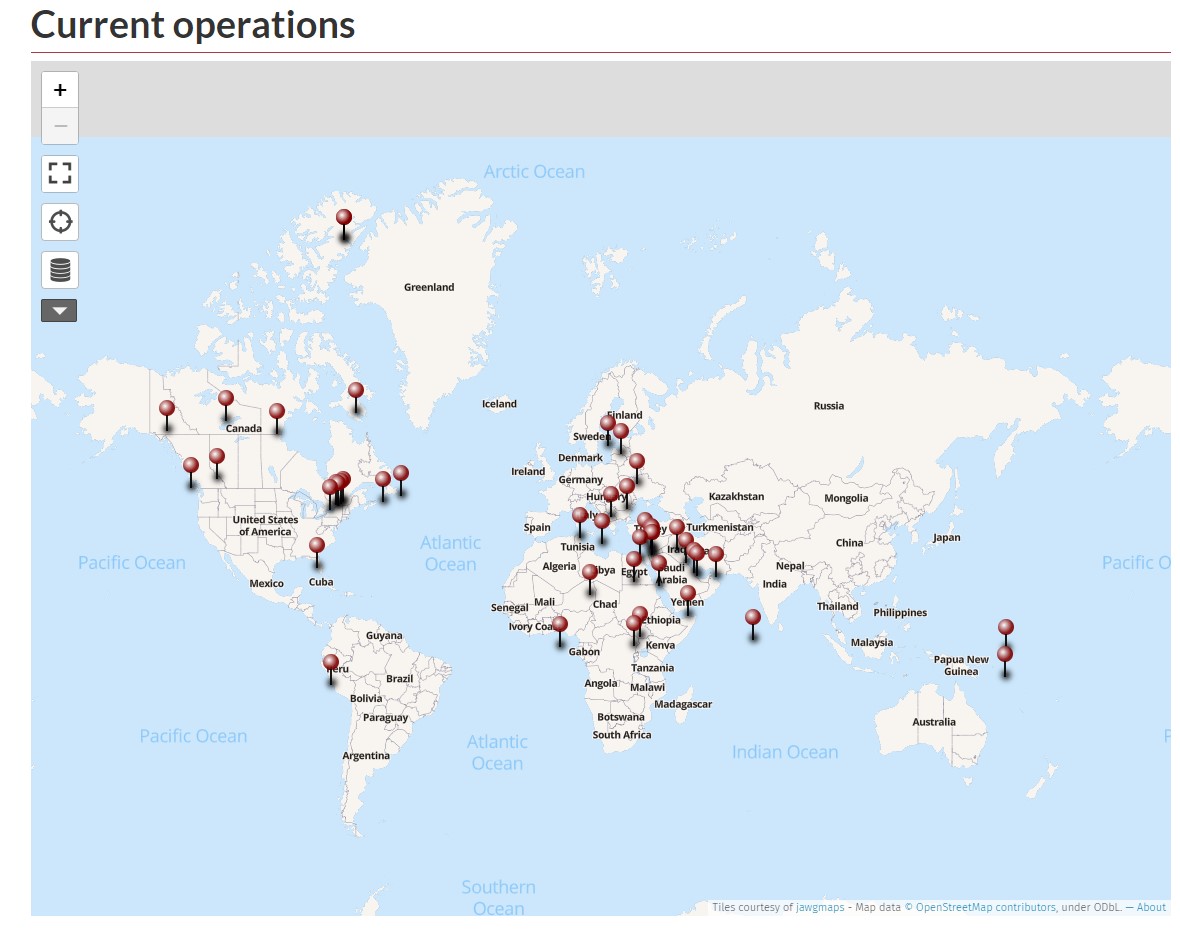Click the locate me crosshair icon

(x=60, y=221)
